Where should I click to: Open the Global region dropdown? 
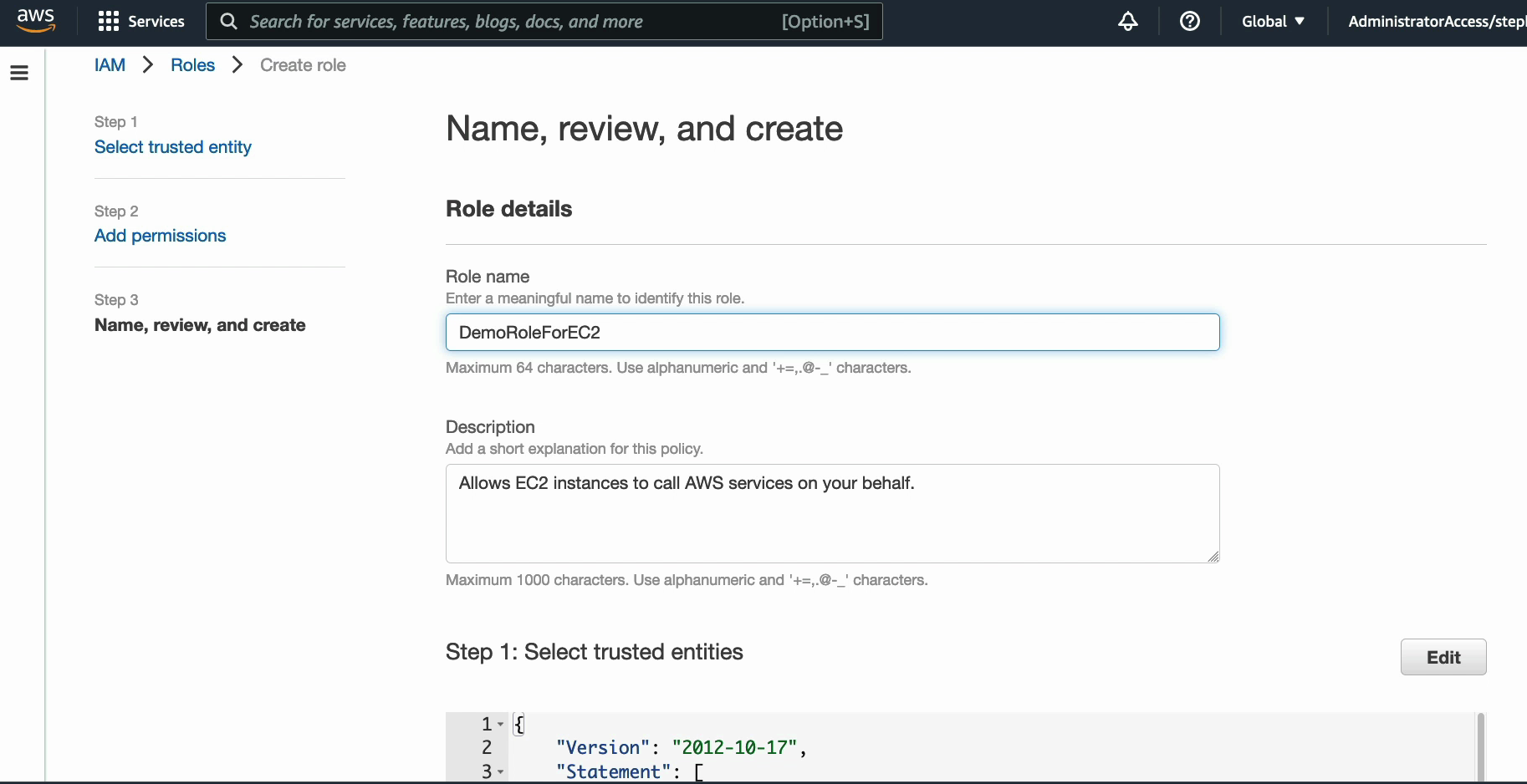point(1273,22)
